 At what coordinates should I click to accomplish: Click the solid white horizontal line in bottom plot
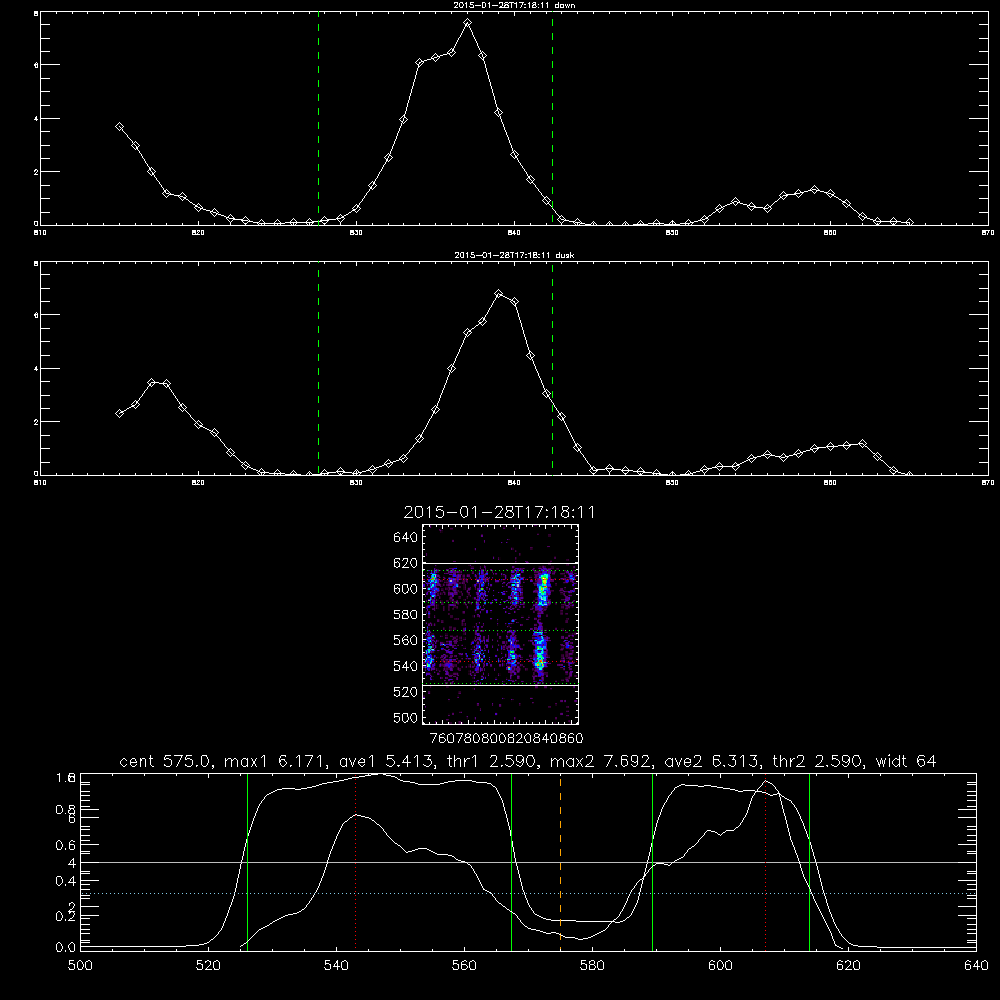(528, 862)
